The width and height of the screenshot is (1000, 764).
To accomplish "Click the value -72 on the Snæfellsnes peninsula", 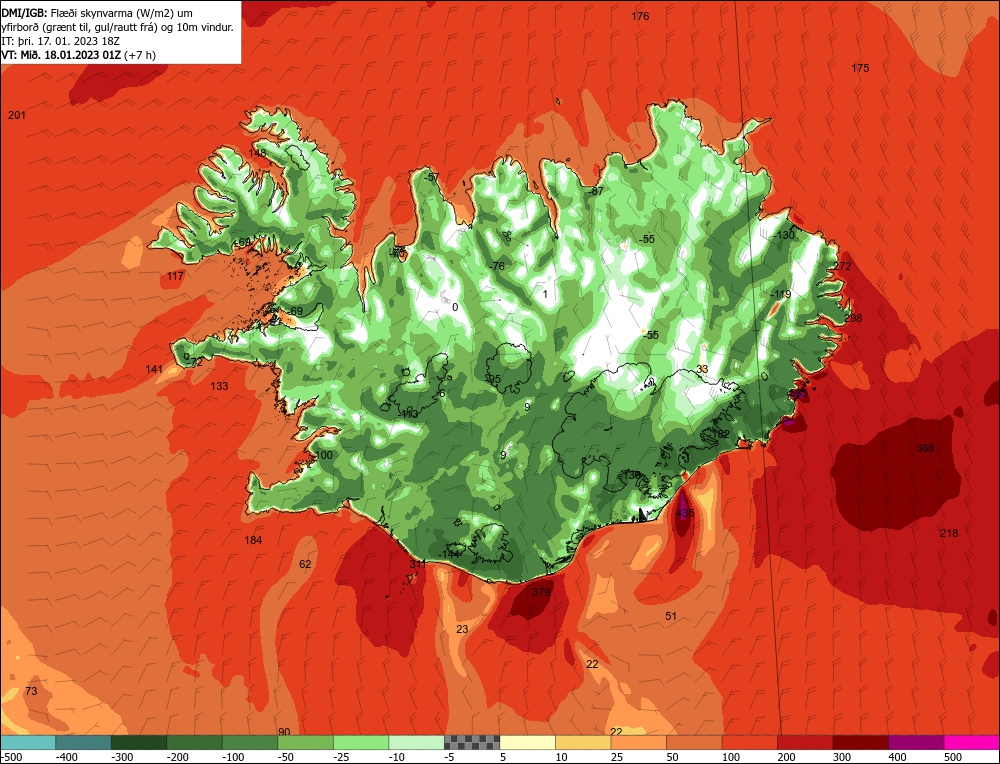I will (x=196, y=362).
